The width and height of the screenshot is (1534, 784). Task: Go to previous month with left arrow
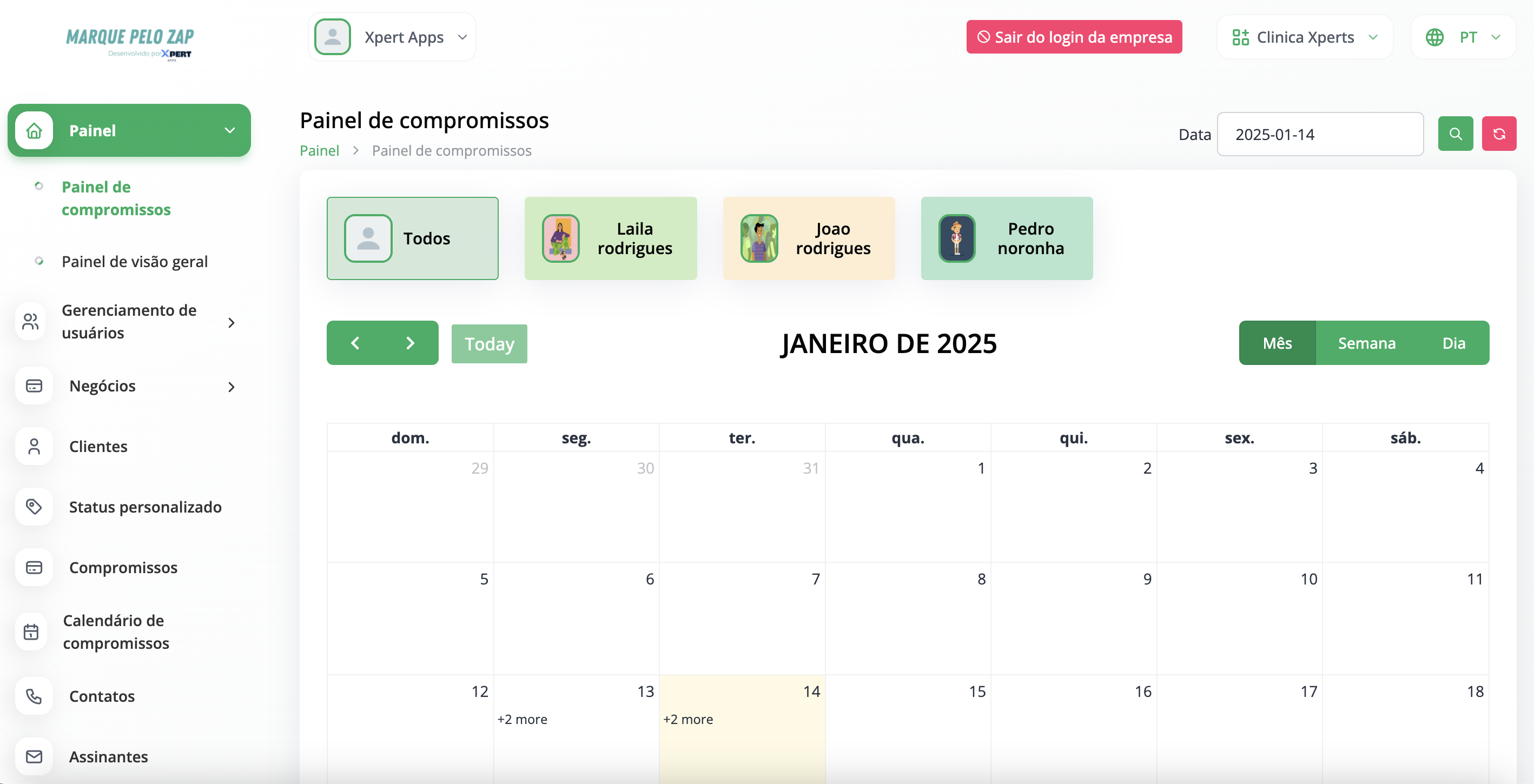tap(355, 343)
